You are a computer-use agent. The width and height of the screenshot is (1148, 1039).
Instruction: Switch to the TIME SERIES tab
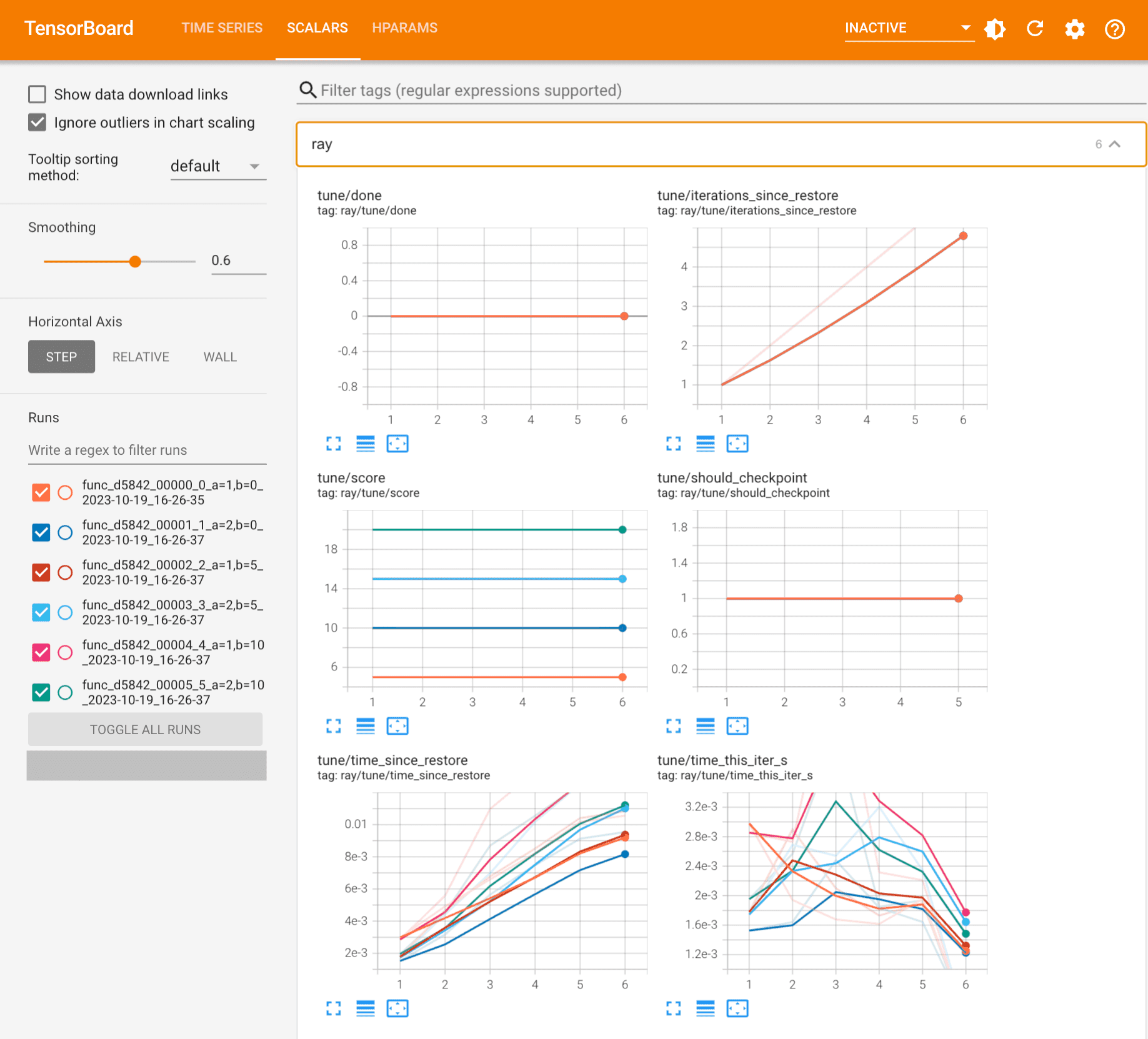click(222, 28)
